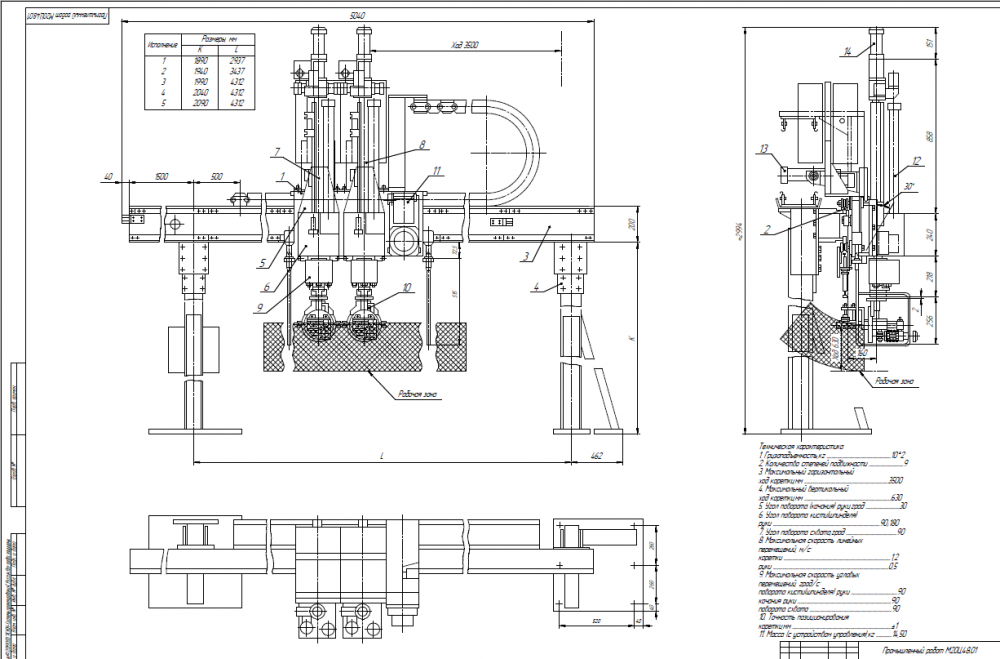Select the line '3 Максимальный горизонтальный'

(x=807, y=472)
